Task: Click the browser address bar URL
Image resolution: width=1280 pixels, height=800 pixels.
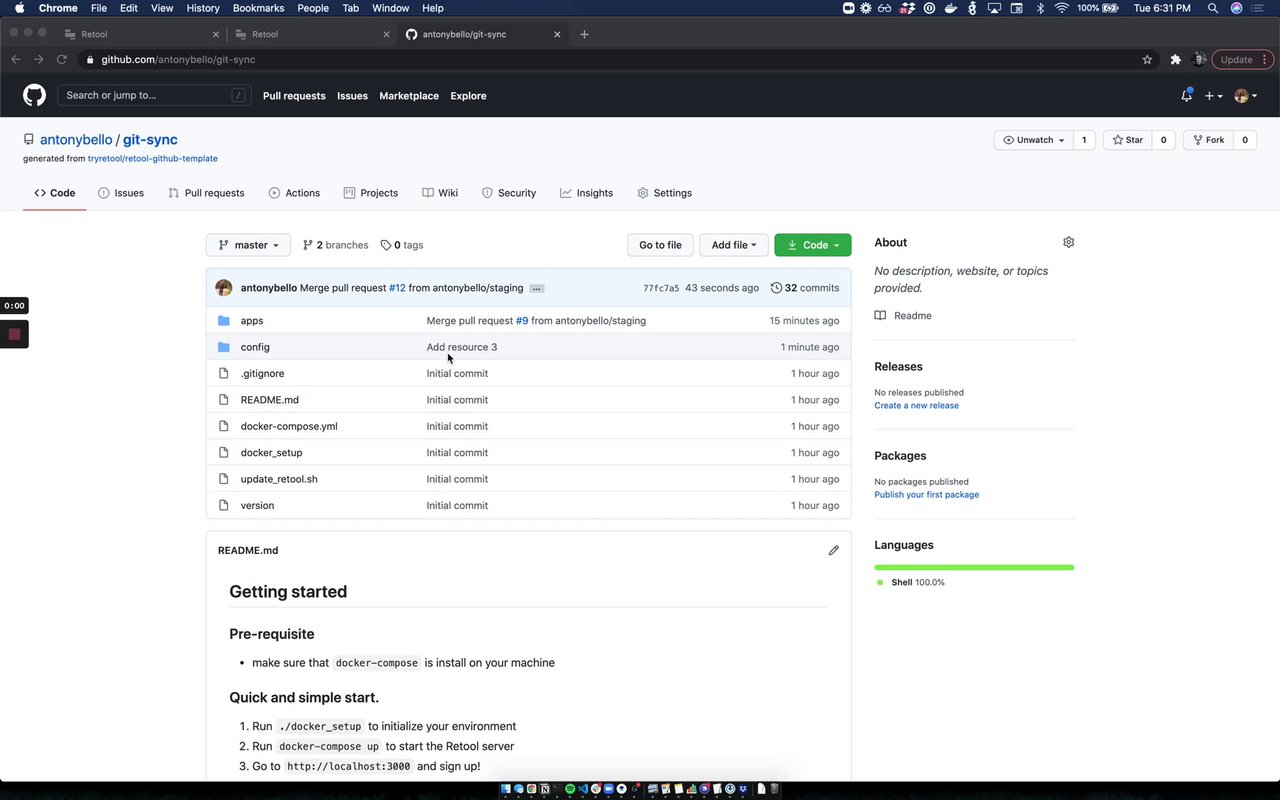Action: coord(178,60)
